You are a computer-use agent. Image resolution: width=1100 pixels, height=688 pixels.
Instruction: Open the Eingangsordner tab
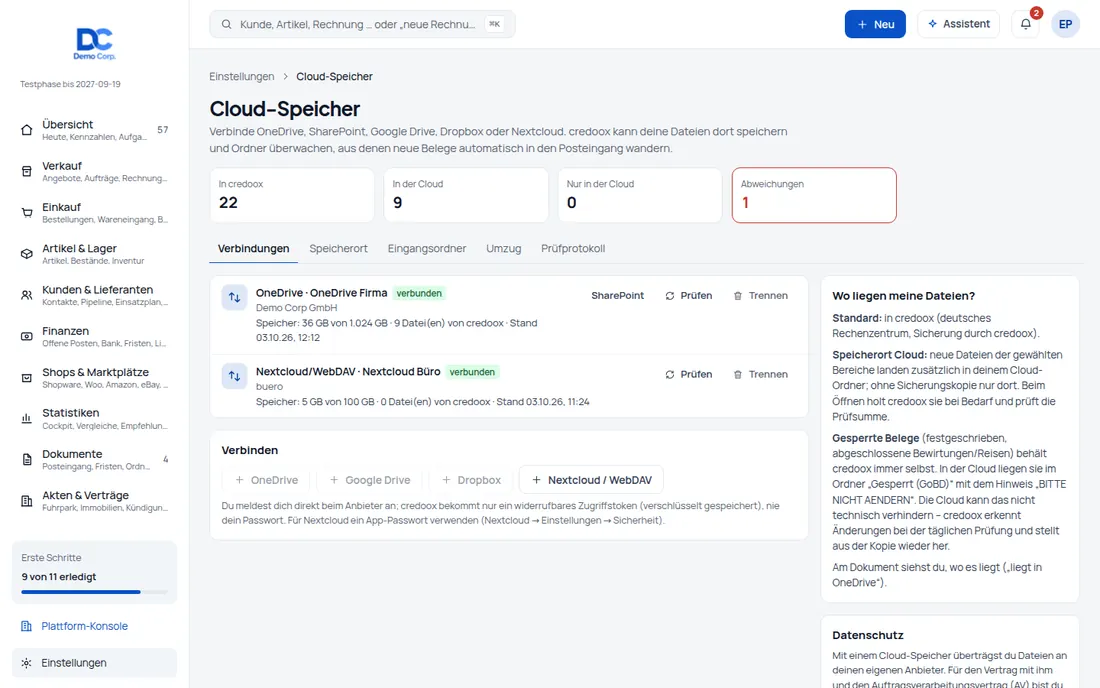[x=427, y=248]
